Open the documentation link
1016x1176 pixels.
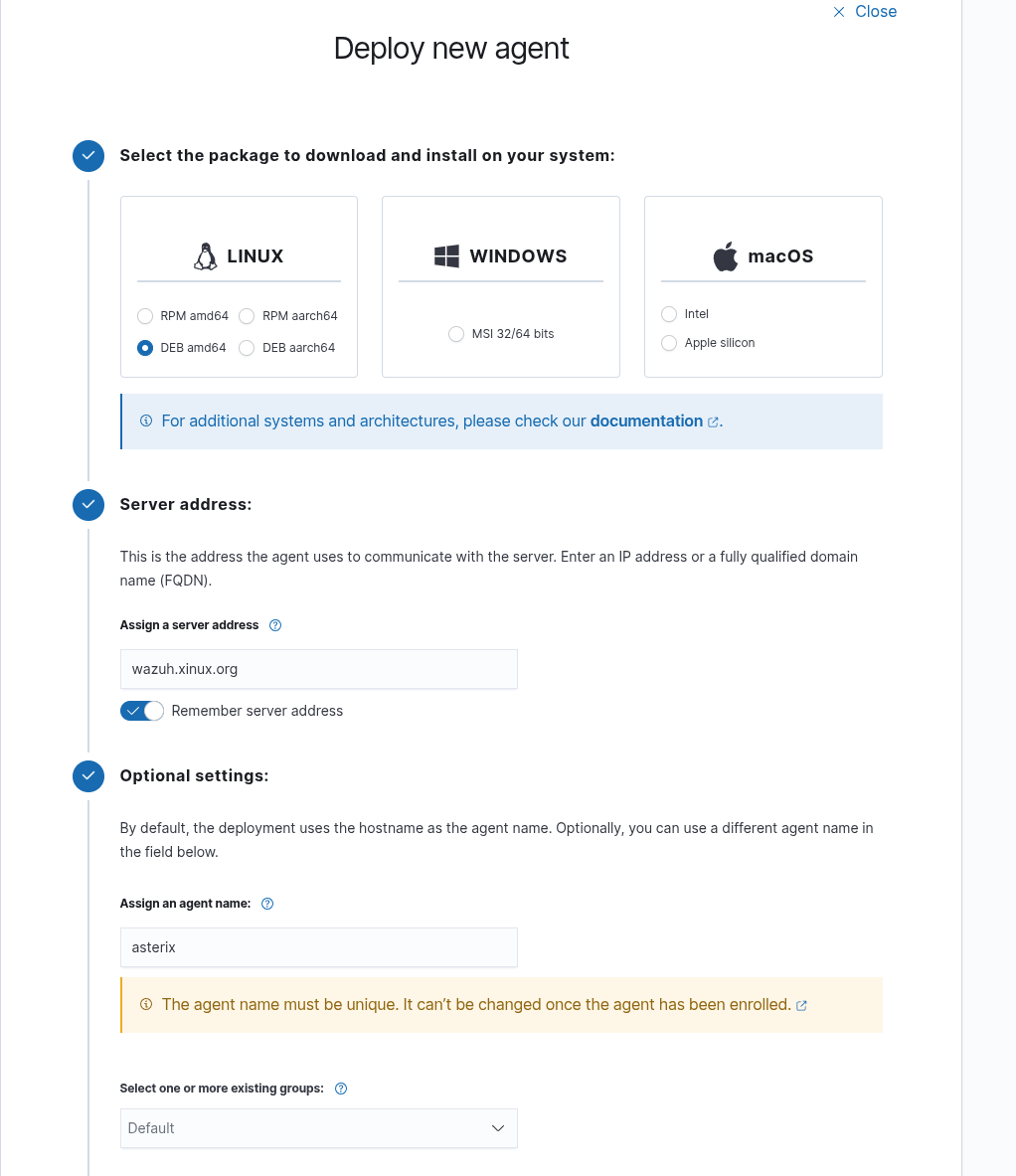click(x=646, y=421)
